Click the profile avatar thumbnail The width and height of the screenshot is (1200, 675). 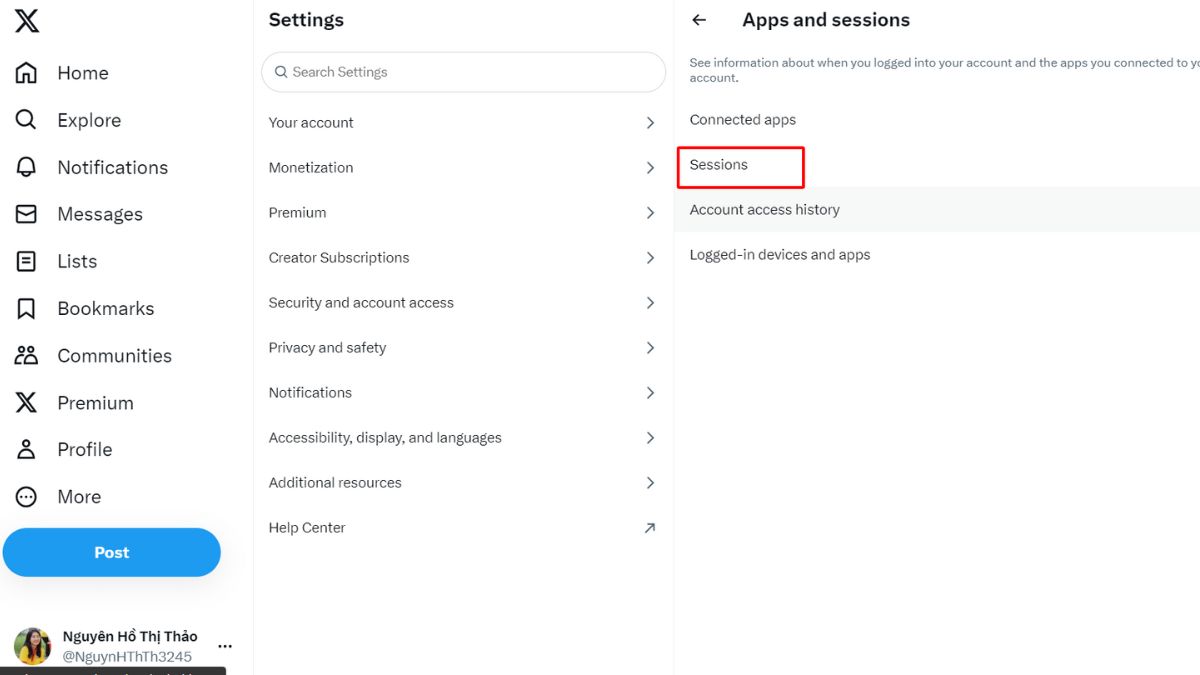32,646
